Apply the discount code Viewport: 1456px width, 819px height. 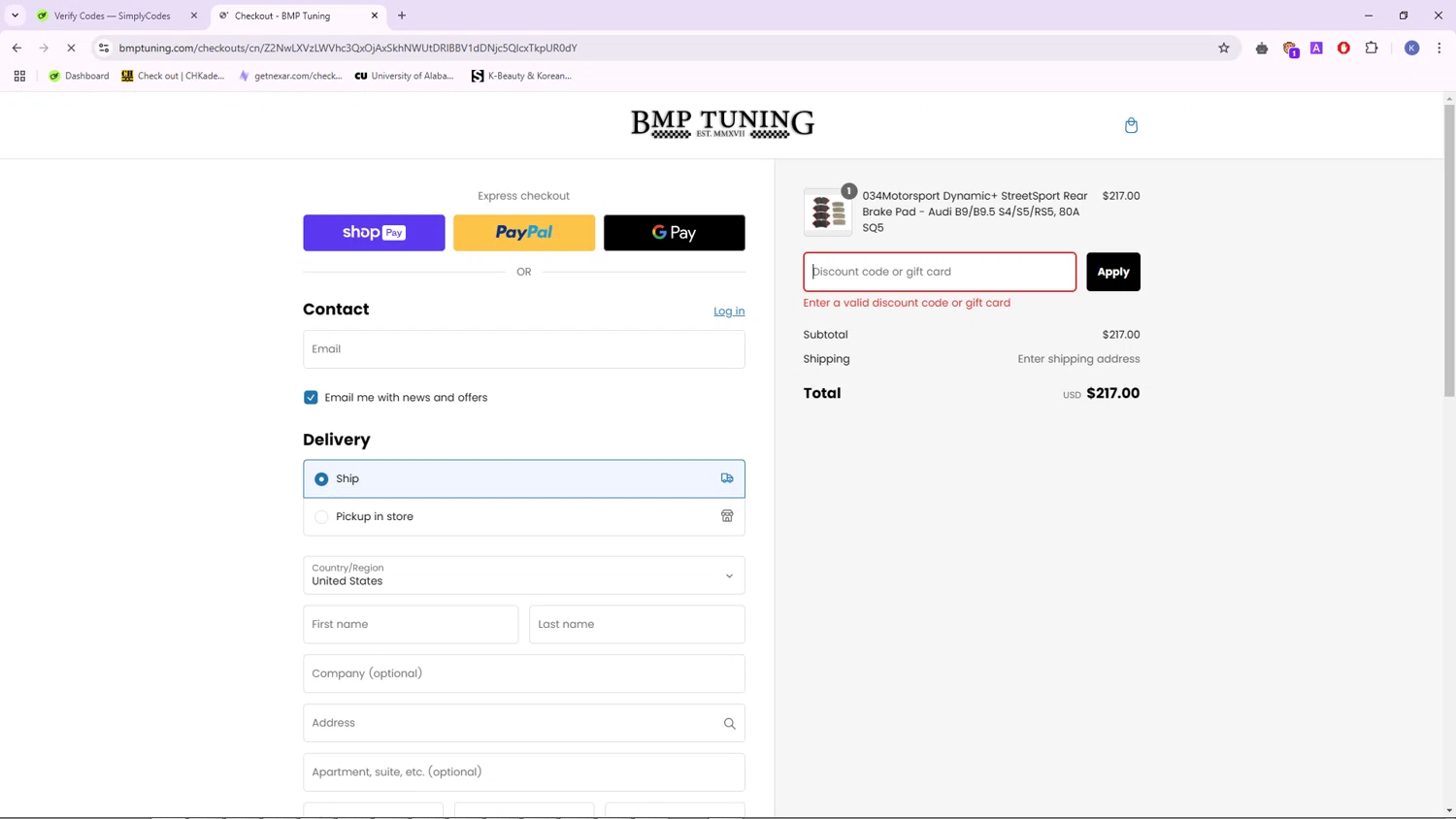pyautogui.click(x=1113, y=272)
